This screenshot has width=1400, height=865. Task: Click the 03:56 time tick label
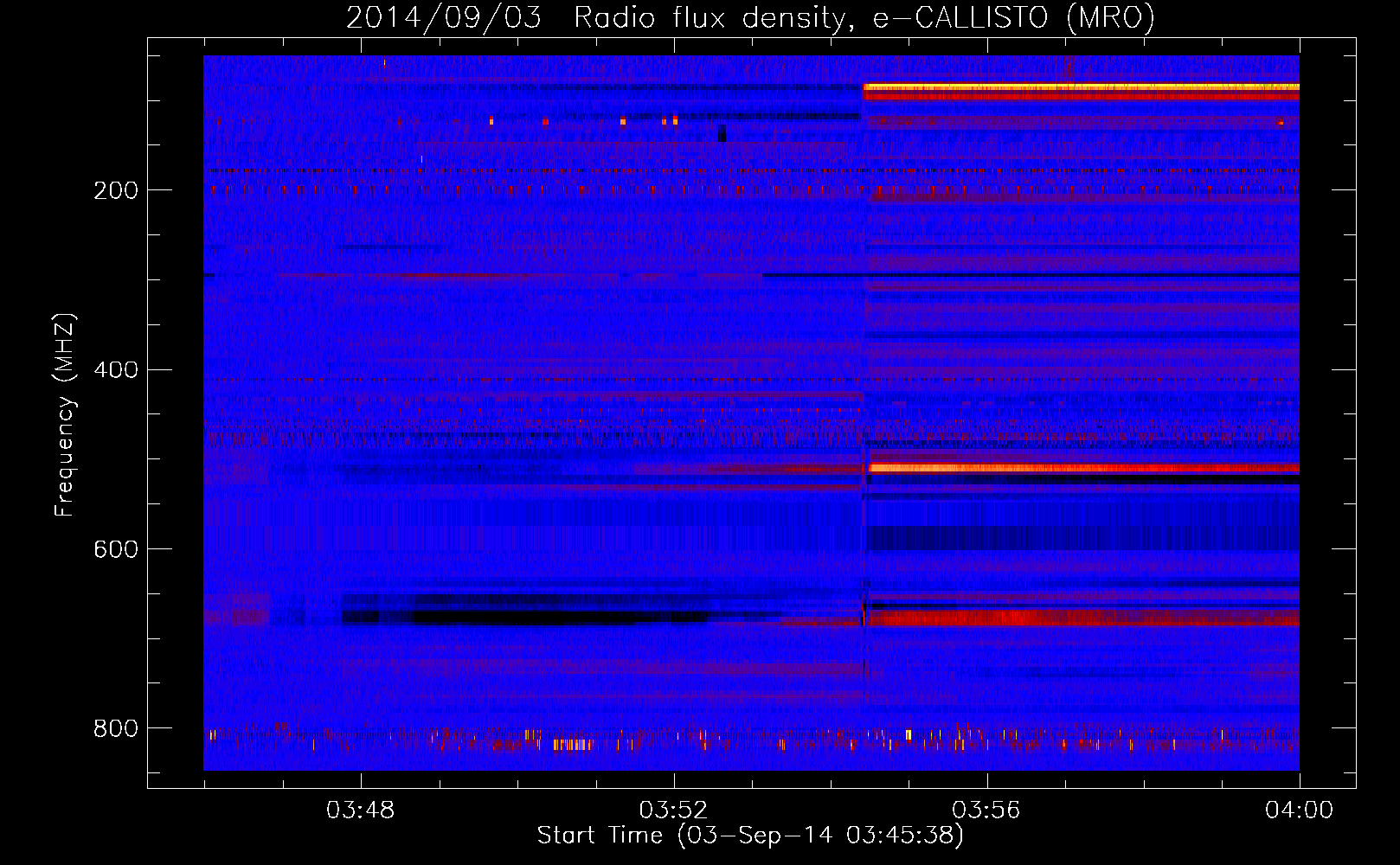[x=986, y=811]
